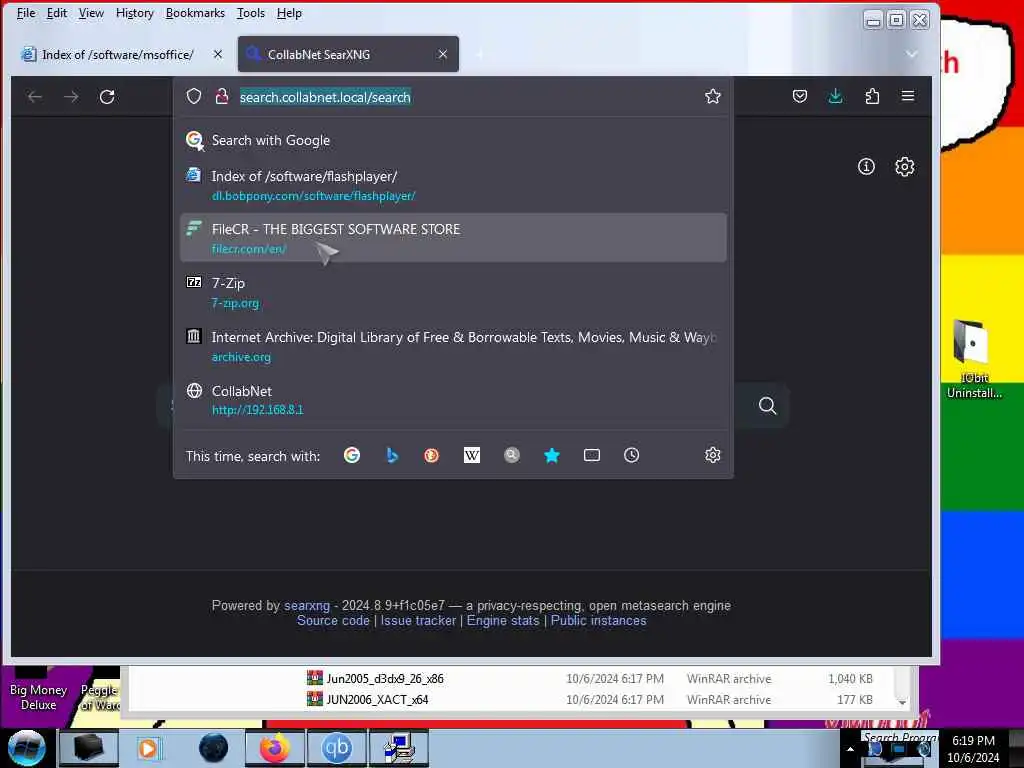Open the View menu
The width and height of the screenshot is (1024, 768).
(91, 13)
